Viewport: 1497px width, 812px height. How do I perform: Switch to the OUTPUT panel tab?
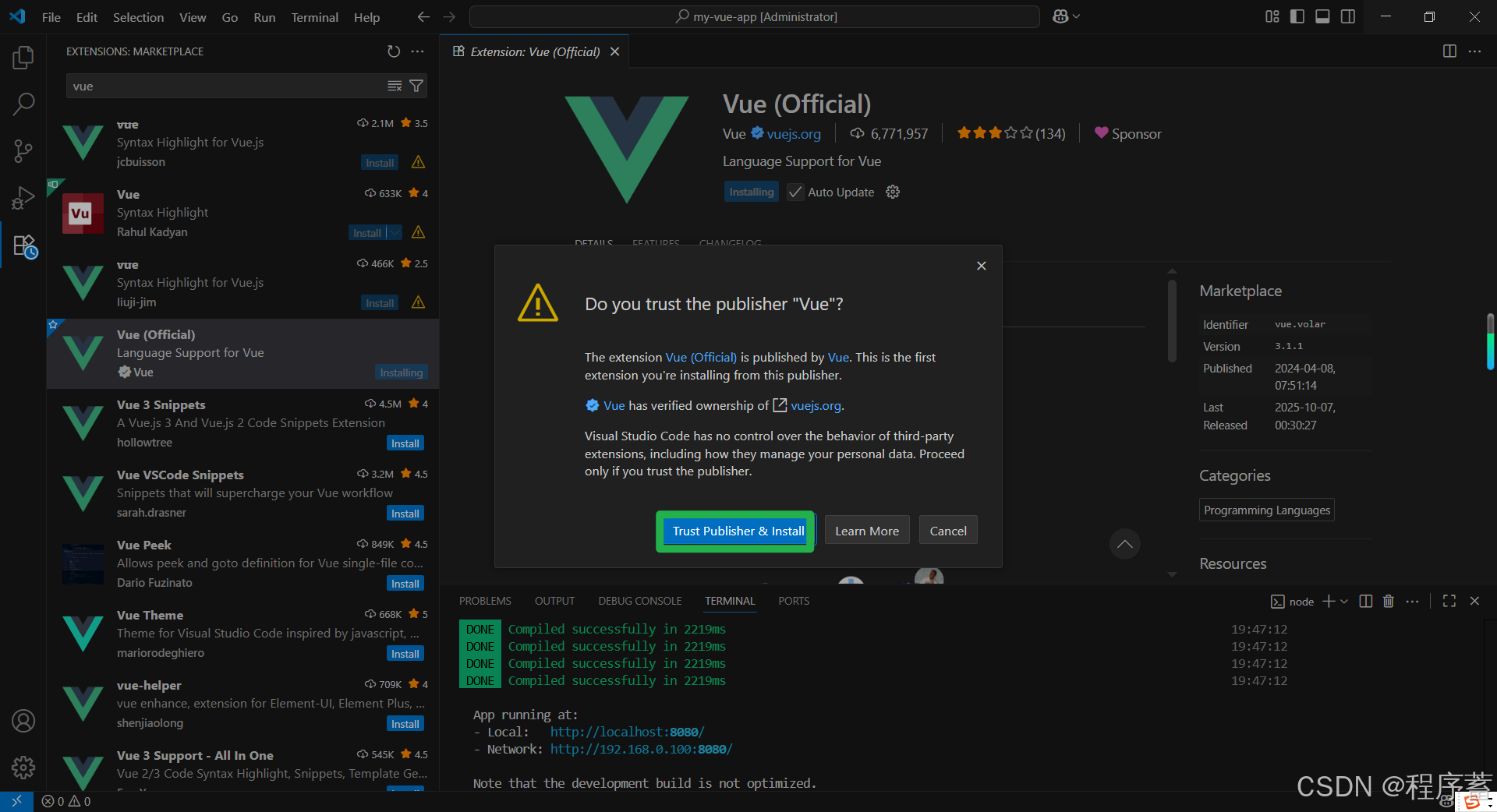554,601
